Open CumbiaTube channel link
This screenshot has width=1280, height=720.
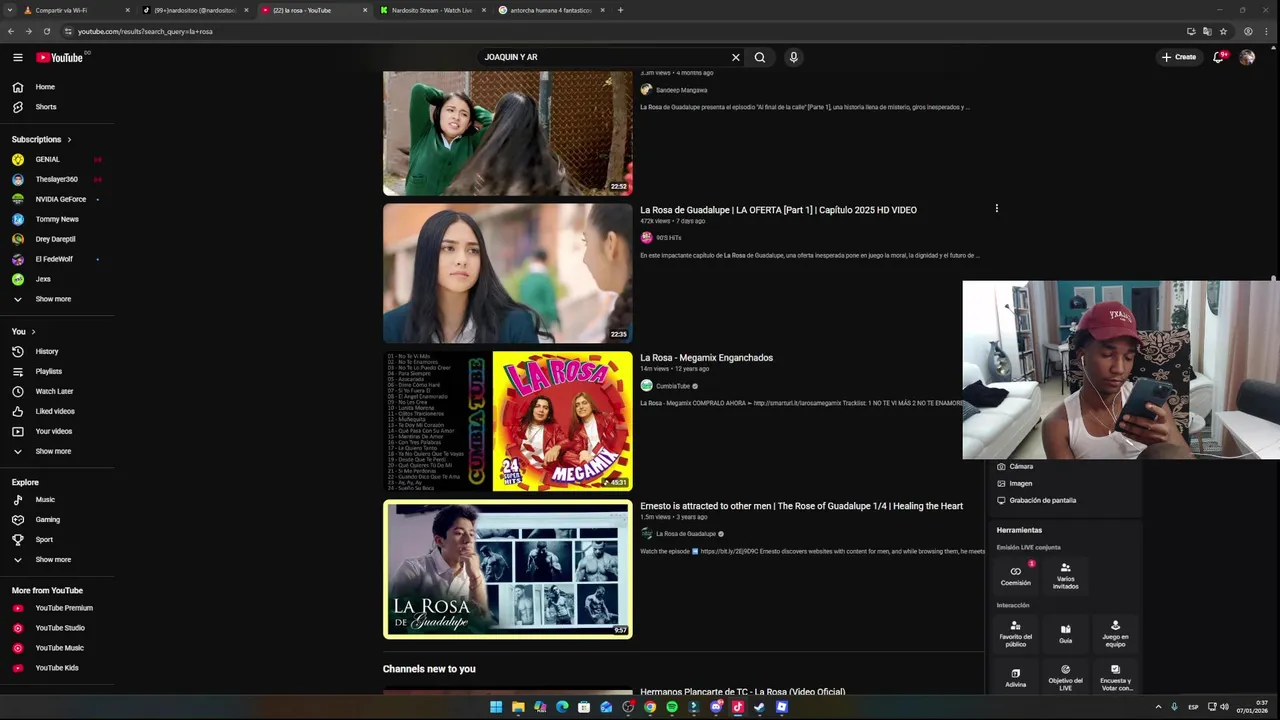click(673, 386)
